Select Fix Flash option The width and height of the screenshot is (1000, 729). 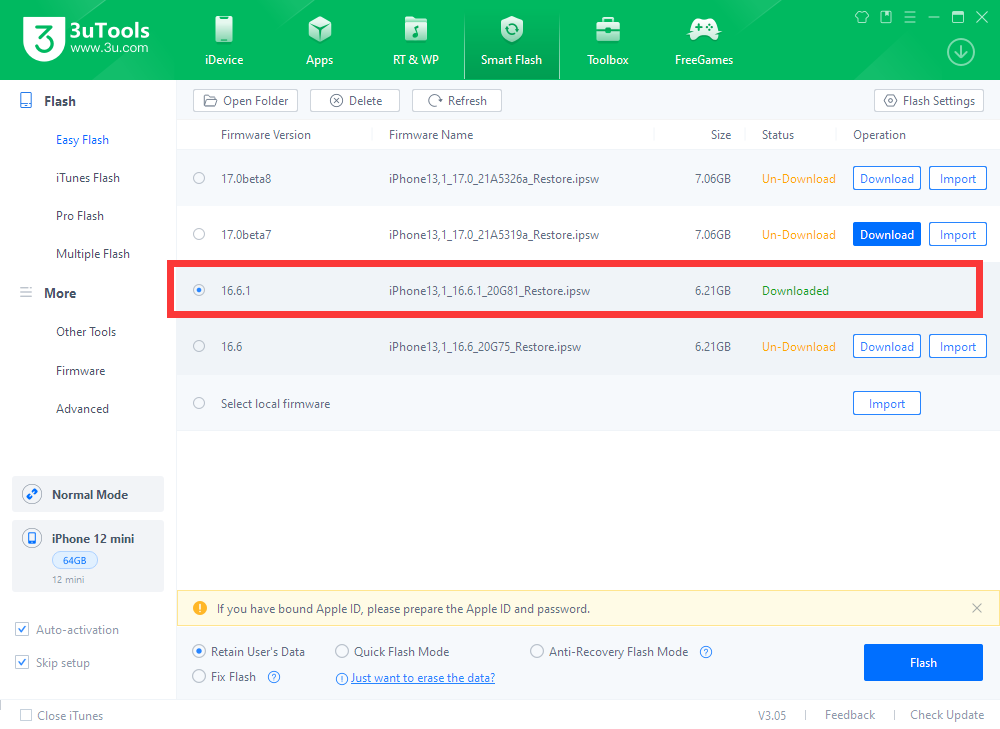pos(199,676)
